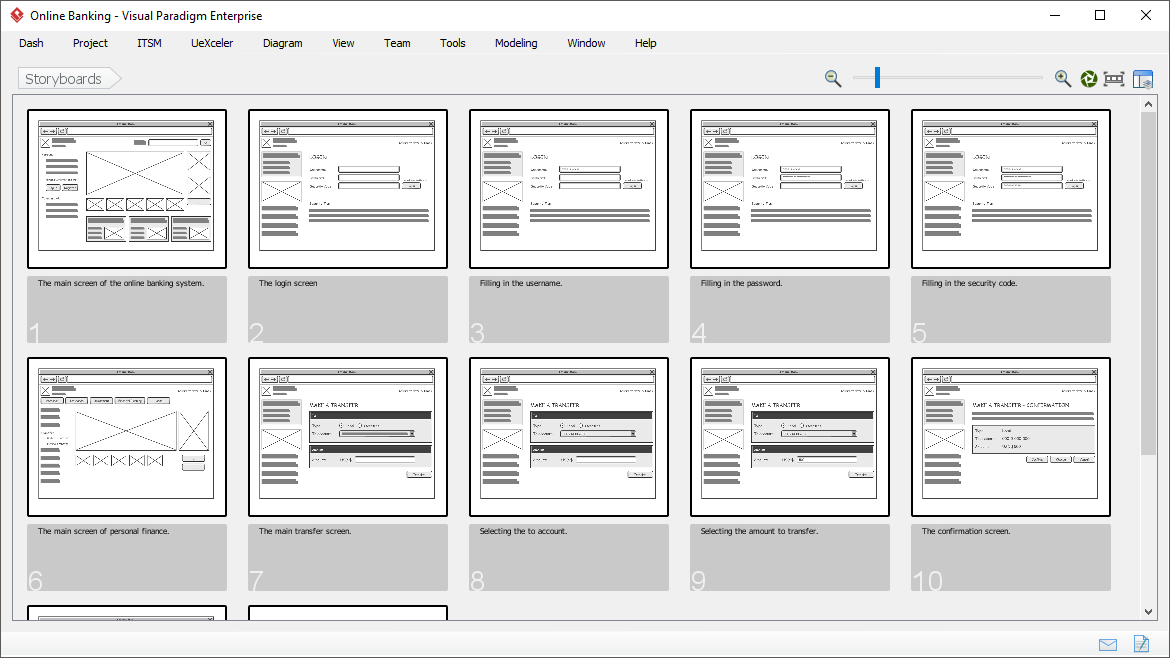Image resolution: width=1170 pixels, height=658 pixels.
Task: Click caption 'Filling in the password.'
Action: tap(742, 283)
